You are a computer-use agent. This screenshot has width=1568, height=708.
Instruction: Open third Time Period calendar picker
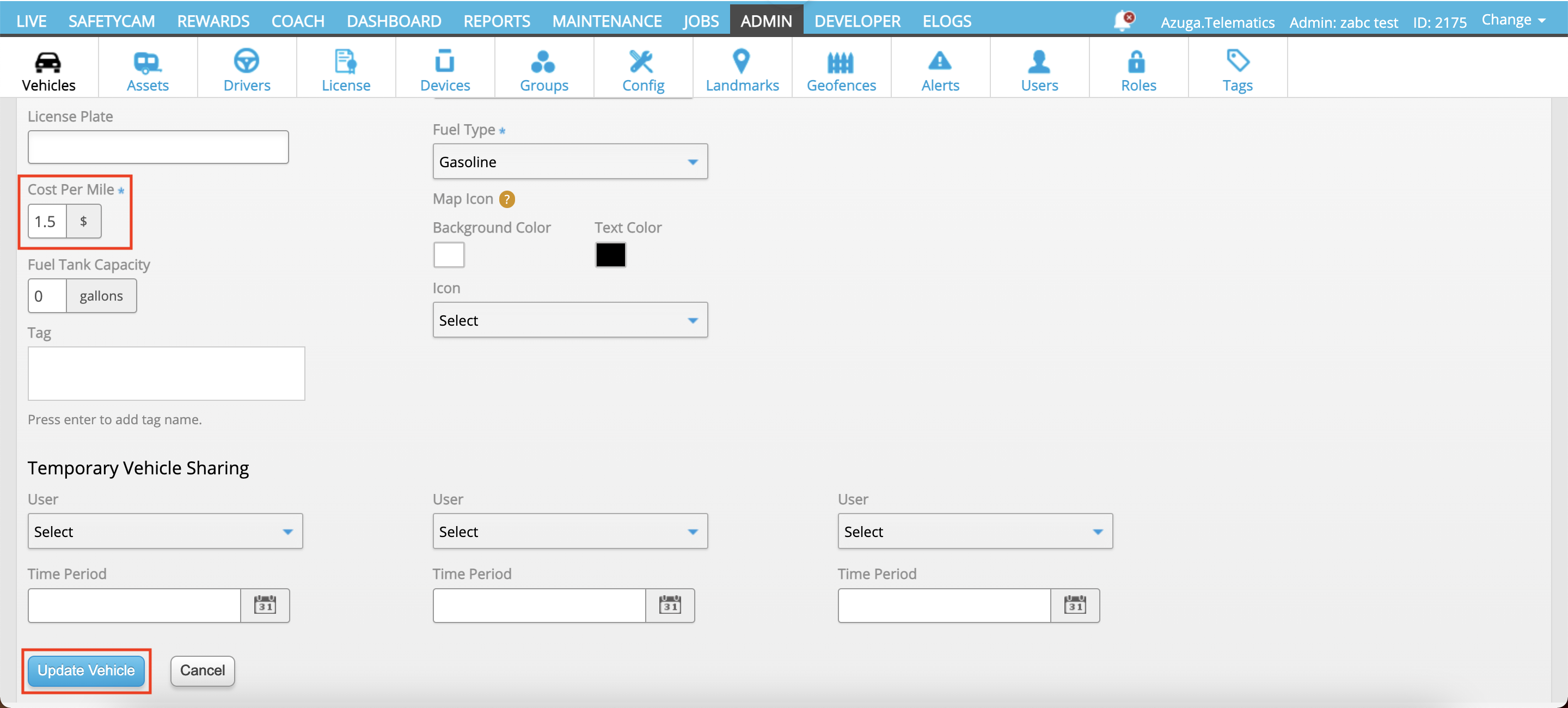pyautogui.click(x=1074, y=605)
